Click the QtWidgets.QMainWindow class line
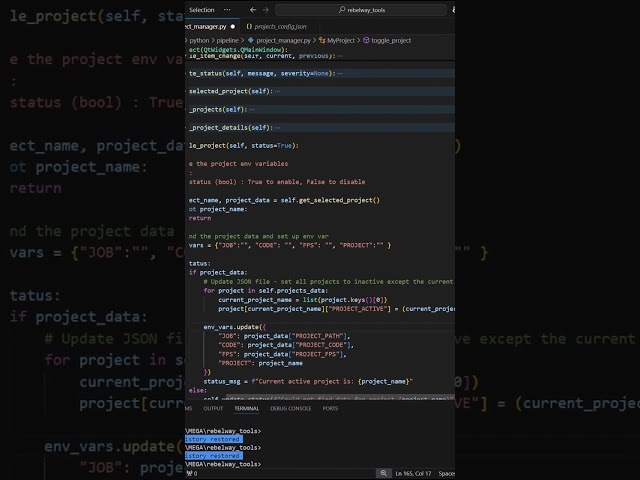The width and height of the screenshot is (640, 480). pyautogui.click(x=238, y=49)
